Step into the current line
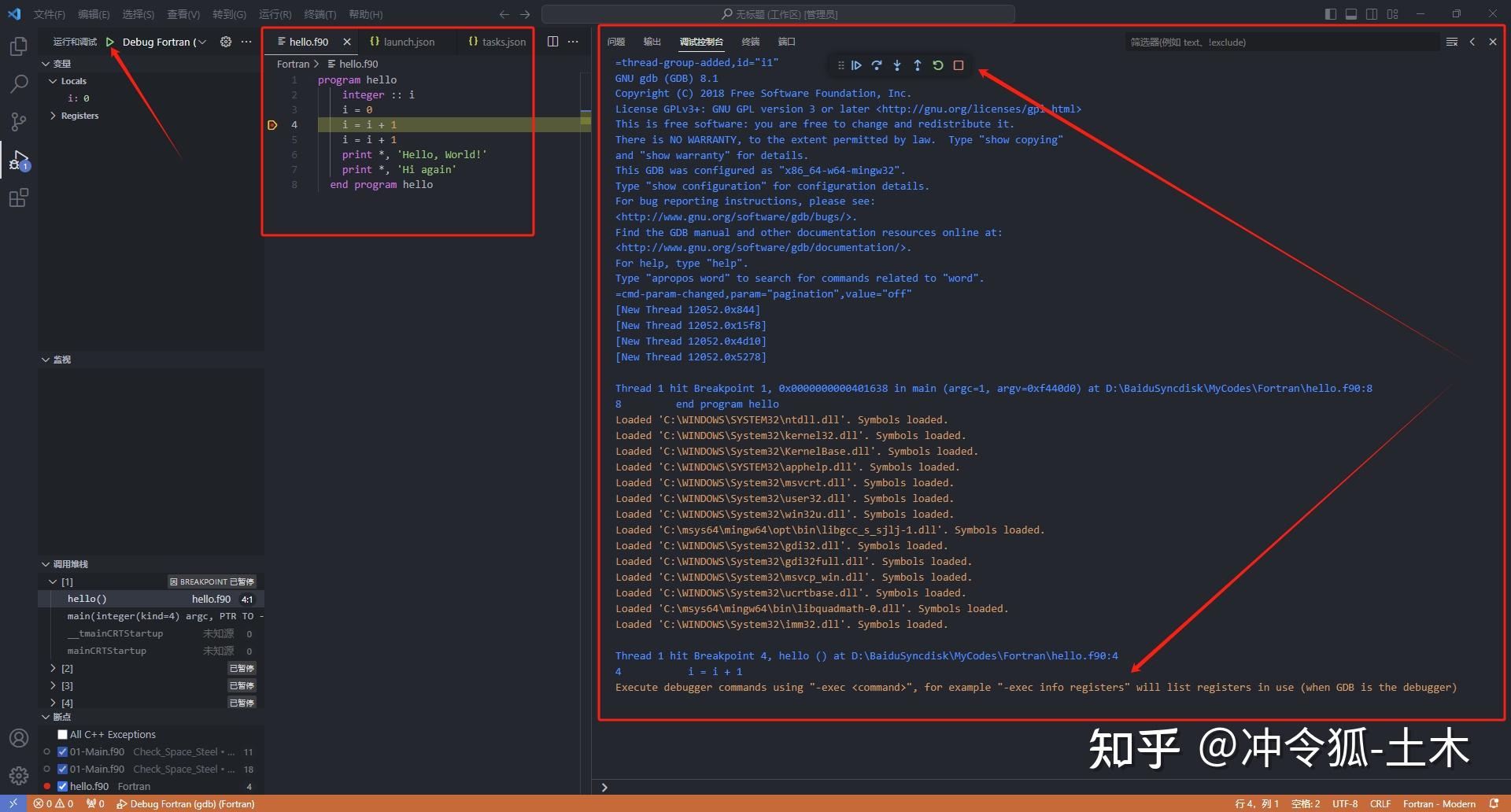Screen dimensions: 1511x812 [896, 65]
